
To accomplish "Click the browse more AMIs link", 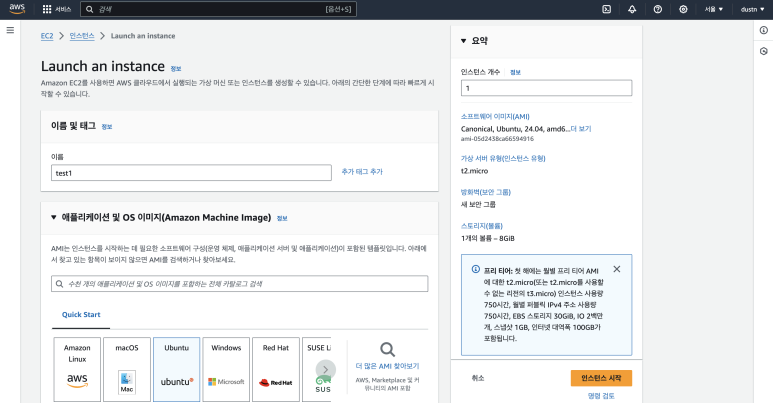I will click(x=387, y=366).
